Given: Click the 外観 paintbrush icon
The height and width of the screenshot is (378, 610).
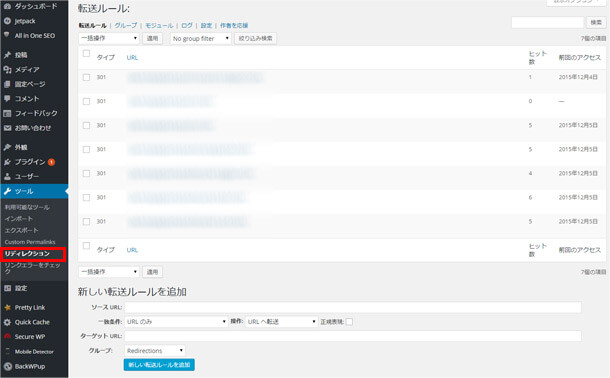Looking at the screenshot, I should 7,147.
